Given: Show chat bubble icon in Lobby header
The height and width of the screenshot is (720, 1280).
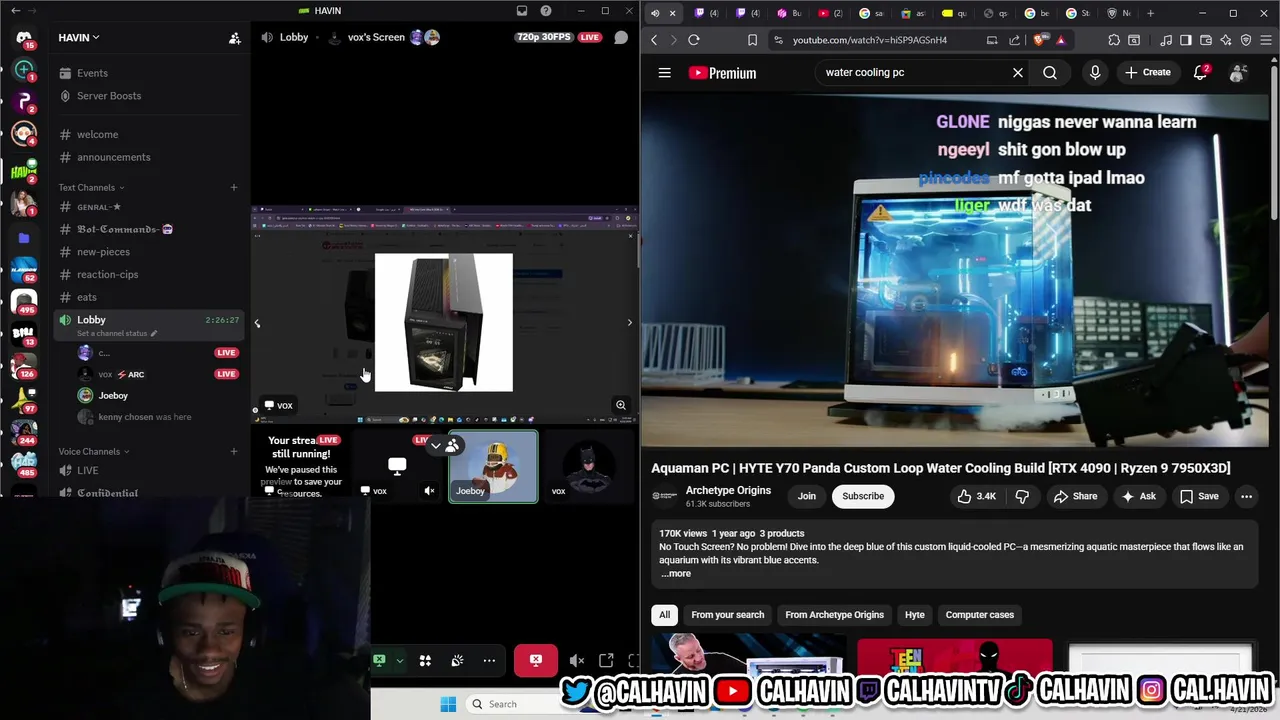Looking at the screenshot, I should (x=621, y=37).
